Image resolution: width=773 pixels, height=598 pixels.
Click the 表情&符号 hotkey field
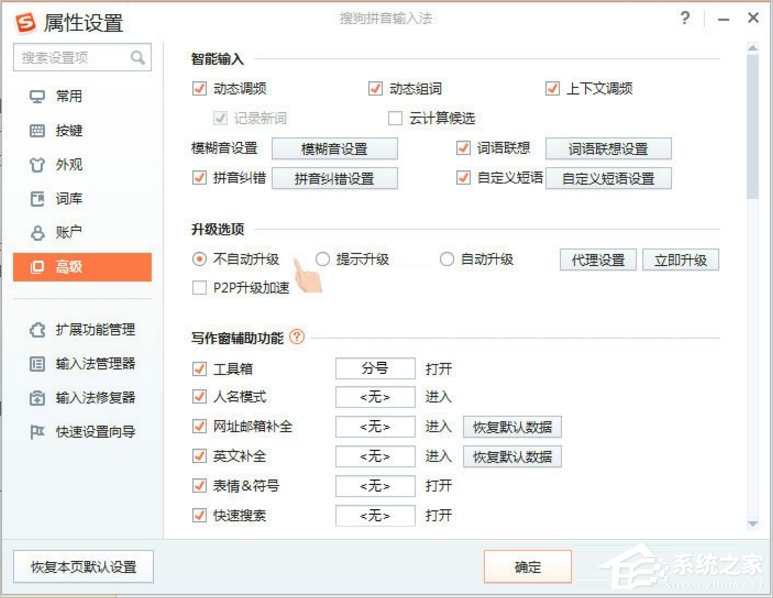pyautogui.click(x=375, y=486)
